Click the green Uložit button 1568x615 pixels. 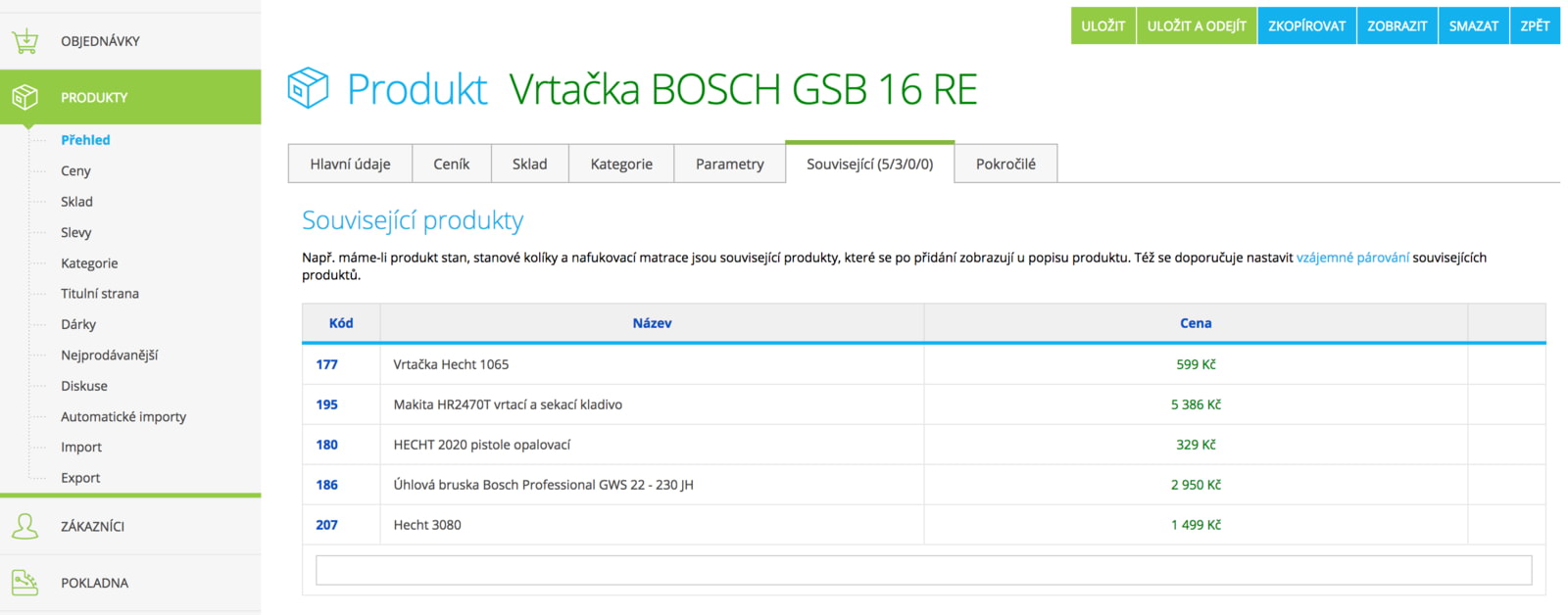coord(1103,26)
